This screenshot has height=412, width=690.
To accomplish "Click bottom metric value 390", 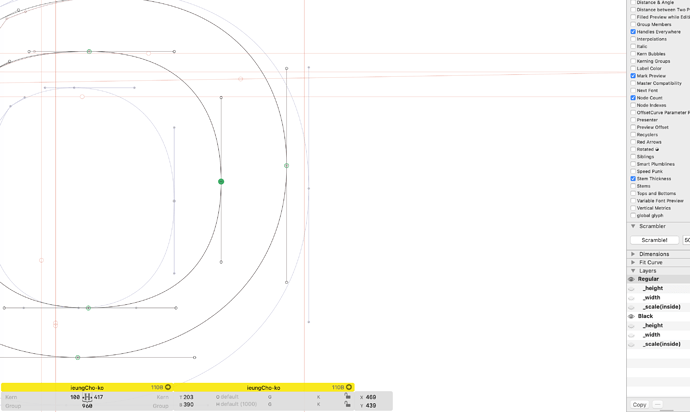I will [x=188, y=405].
